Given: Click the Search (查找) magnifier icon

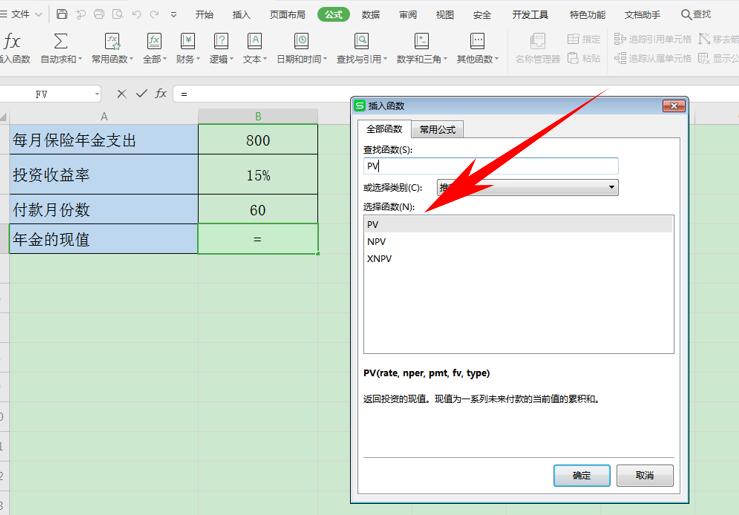Looking at the screenshot, I should (x=686, y=15).
